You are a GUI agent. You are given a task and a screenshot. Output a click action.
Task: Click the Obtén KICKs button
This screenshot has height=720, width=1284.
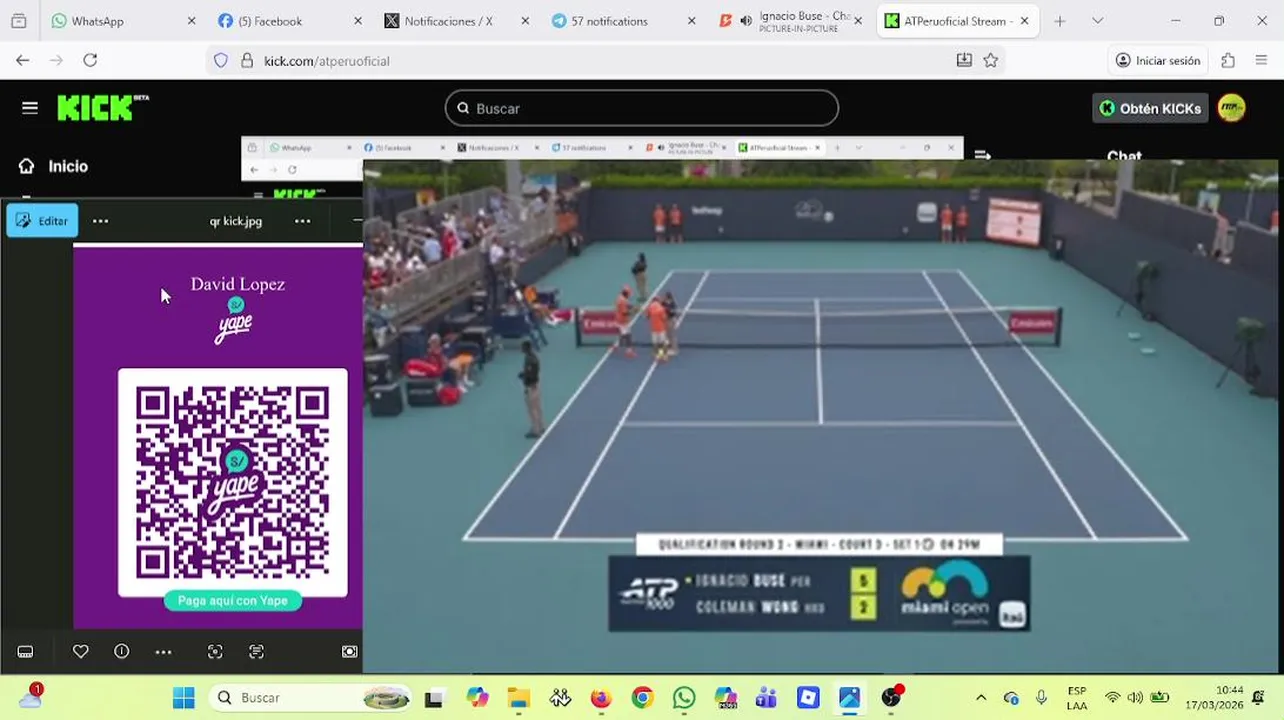(x=1150, y=108)
